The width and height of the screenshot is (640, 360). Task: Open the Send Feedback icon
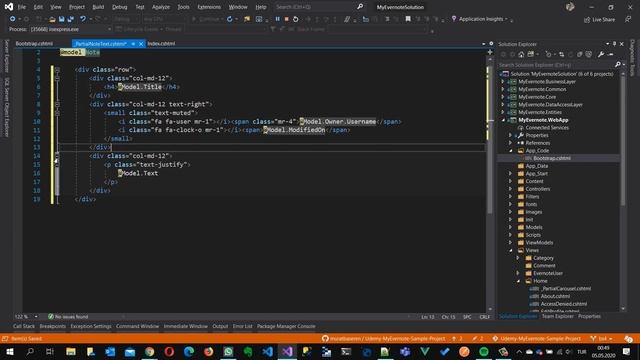tap(628, 20)
